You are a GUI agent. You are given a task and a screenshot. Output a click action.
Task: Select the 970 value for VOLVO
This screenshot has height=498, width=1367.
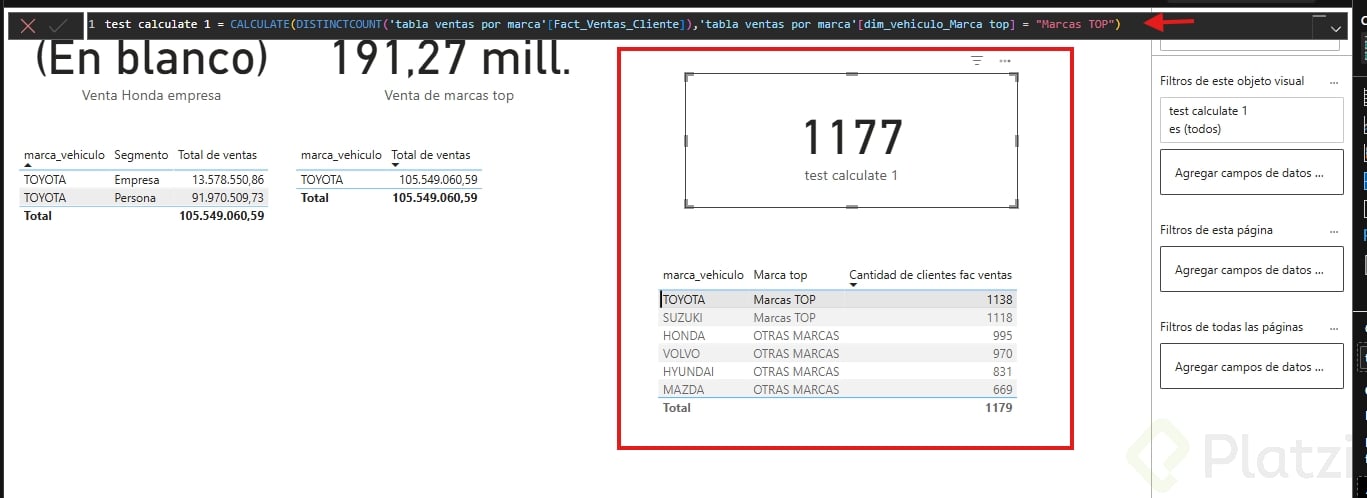pyautogui.click(x=1002, y=354)
